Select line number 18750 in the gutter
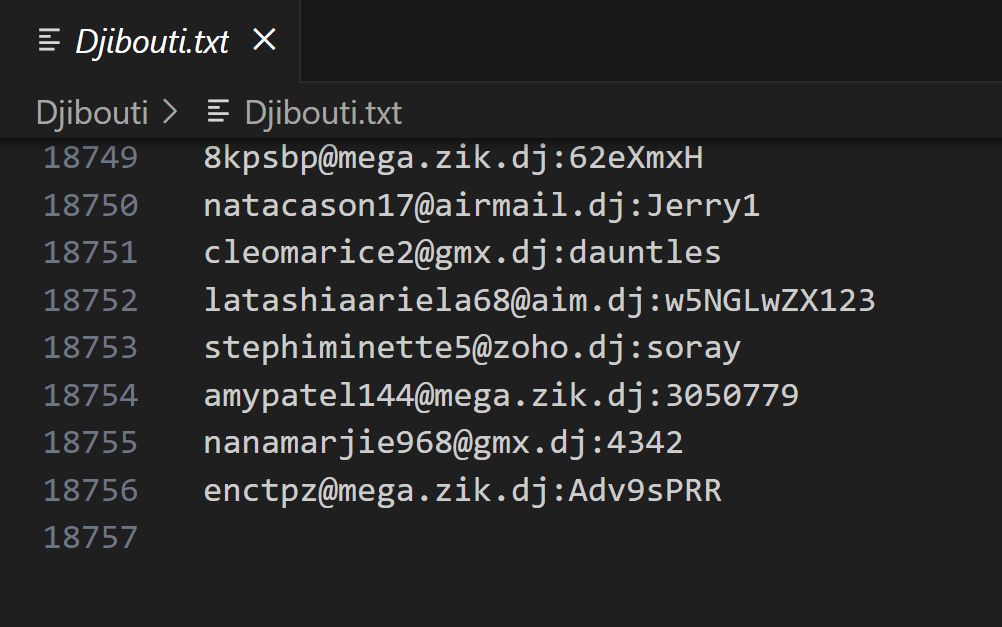Image resolution: width=1002 pixels, height=627 pixels. (x=91, y=206)
